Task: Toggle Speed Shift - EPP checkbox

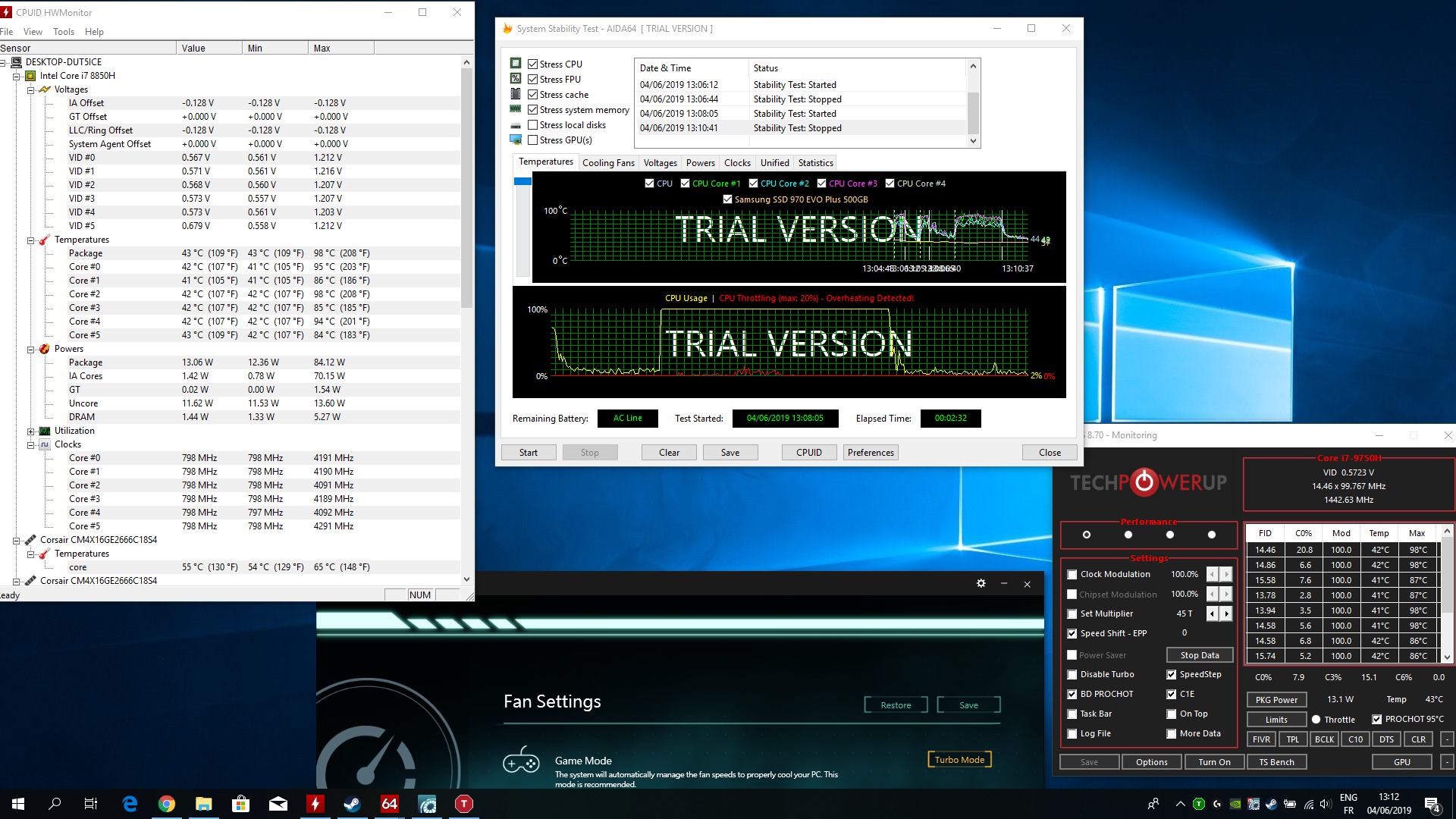Action: point(1072,634)
